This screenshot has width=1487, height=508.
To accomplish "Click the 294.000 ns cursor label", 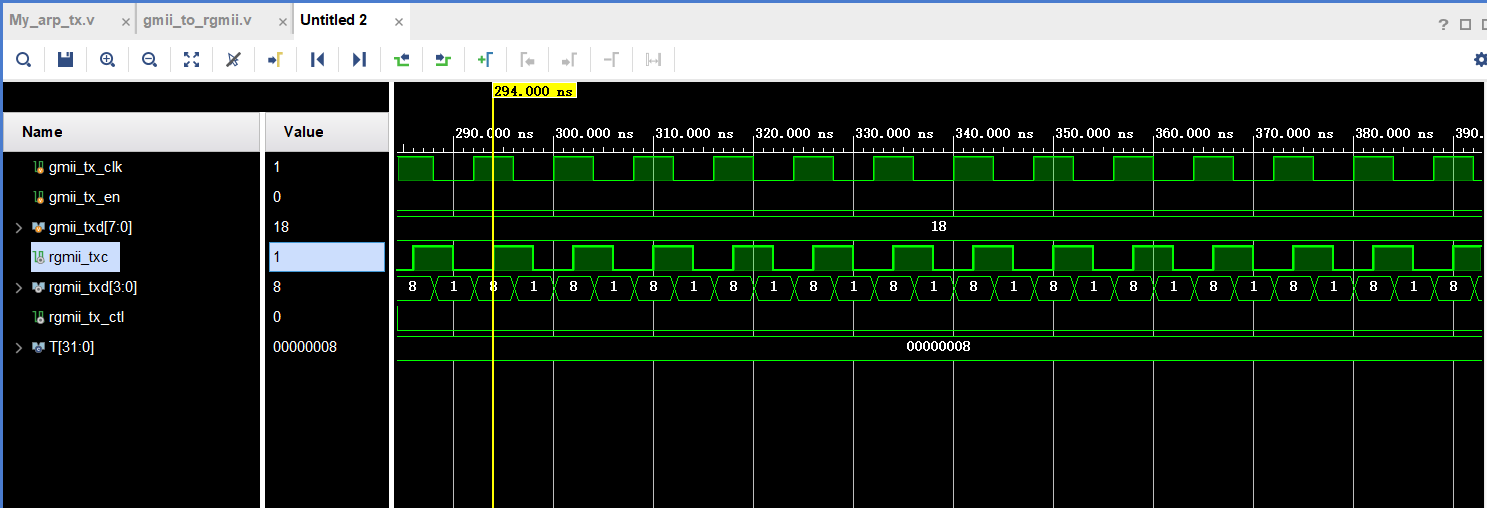I will pyautogui.click(x=534, y=91).
